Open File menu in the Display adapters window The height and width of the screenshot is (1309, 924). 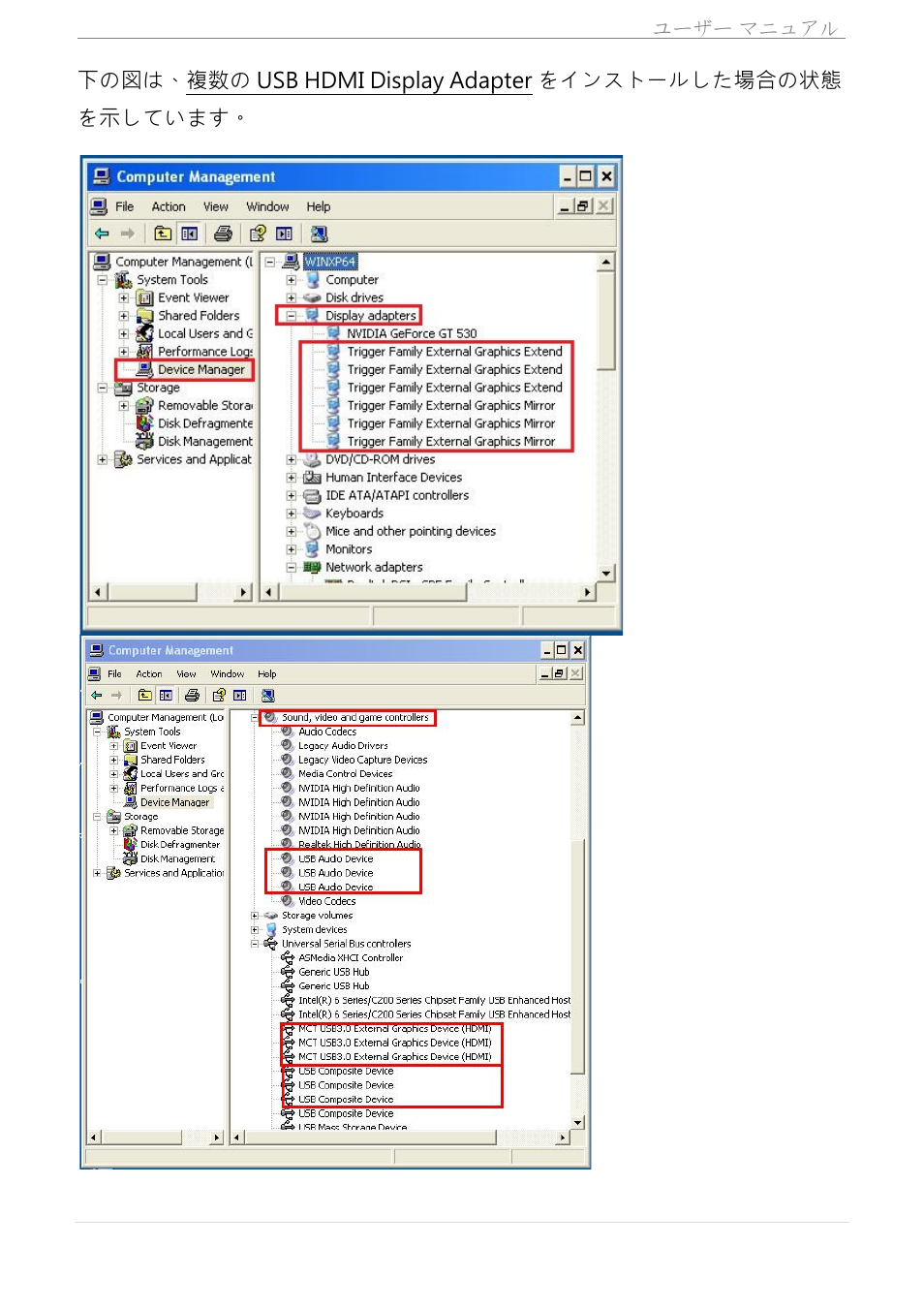click(x=124, y=206)
